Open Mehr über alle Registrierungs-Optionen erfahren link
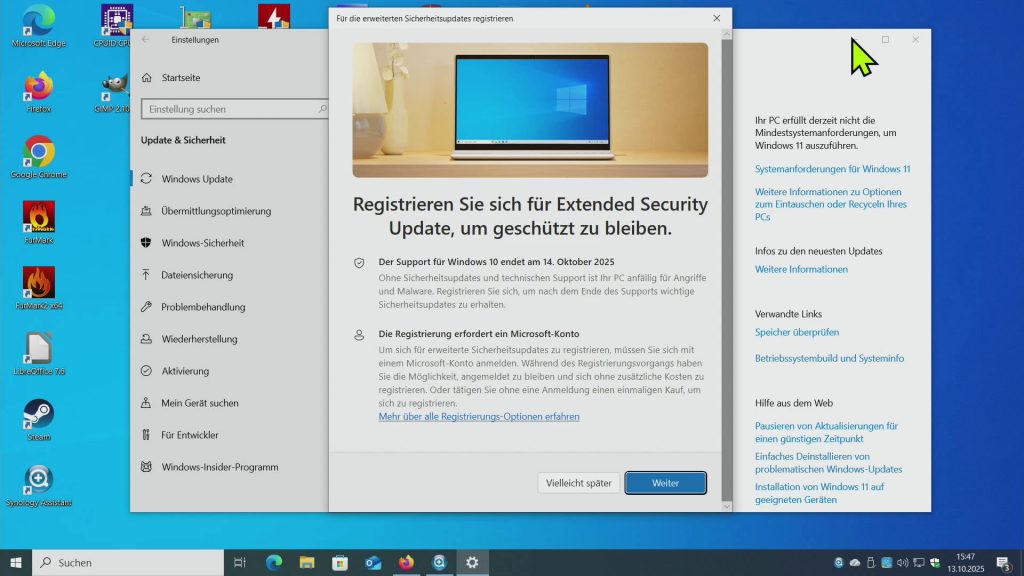Screen dimensions: 1024x576 tap(479, 416)
